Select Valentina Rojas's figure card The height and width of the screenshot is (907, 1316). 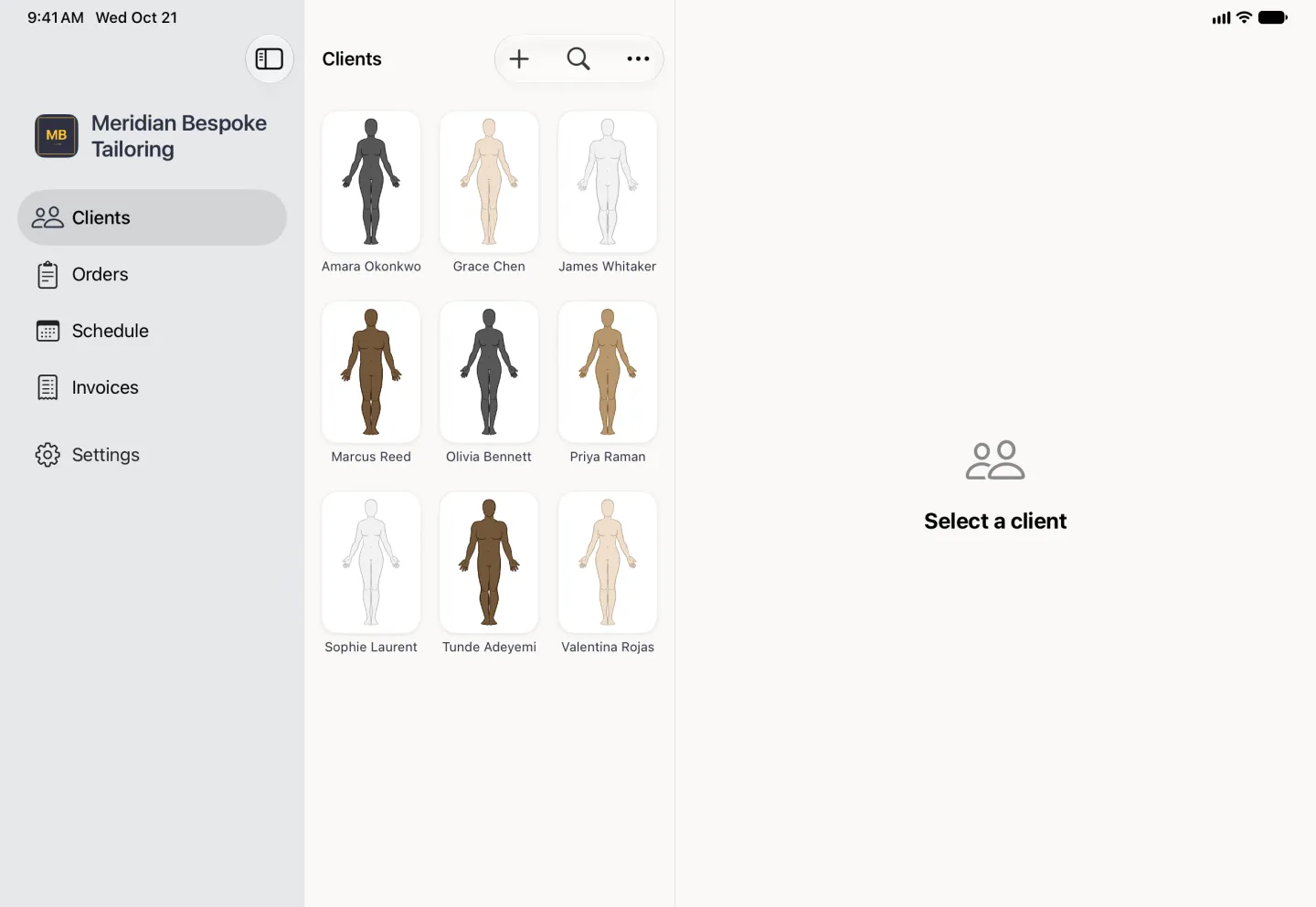pos(608,562)
